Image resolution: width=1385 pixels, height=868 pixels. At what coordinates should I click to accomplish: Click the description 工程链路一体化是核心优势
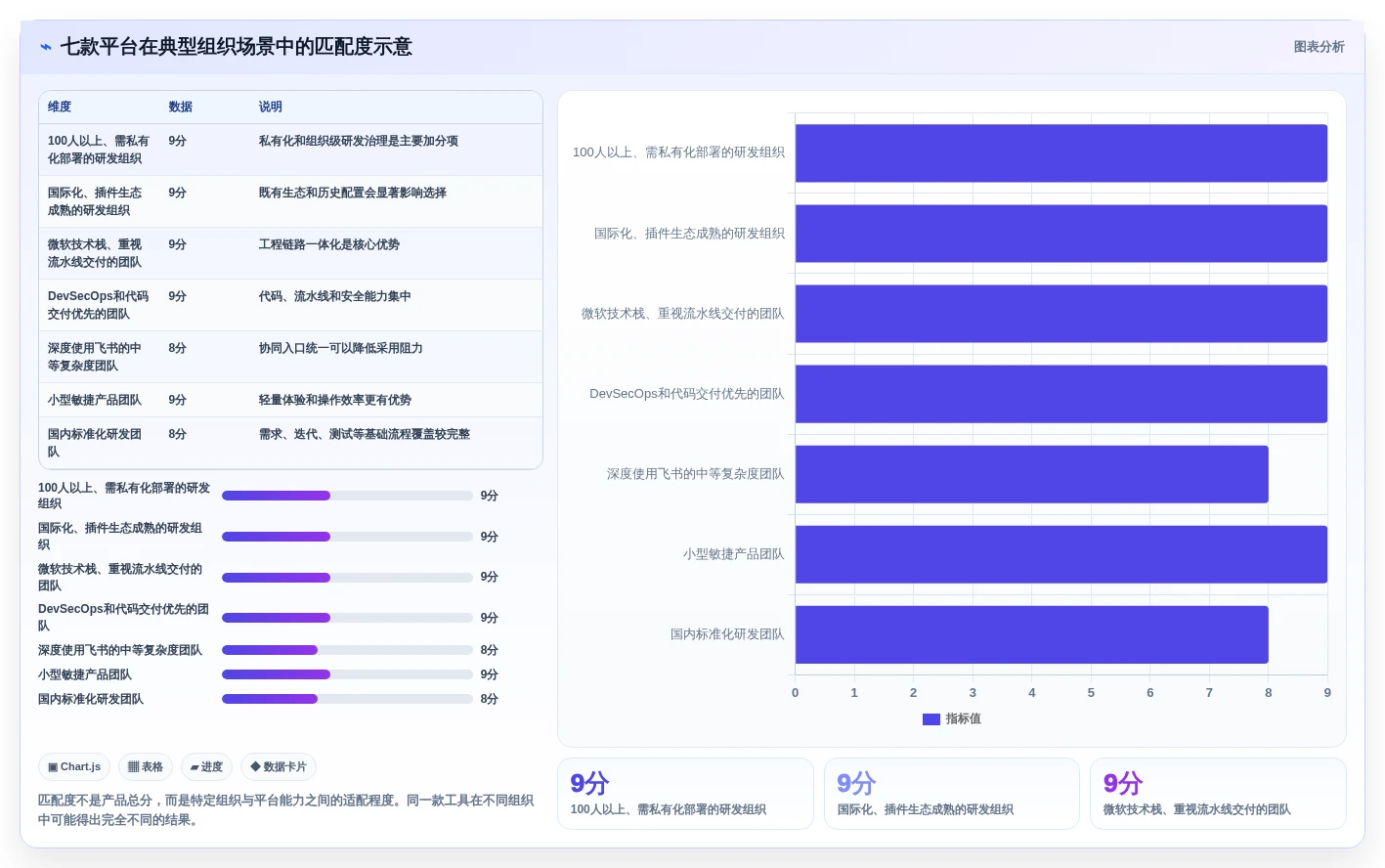(329, 244)
